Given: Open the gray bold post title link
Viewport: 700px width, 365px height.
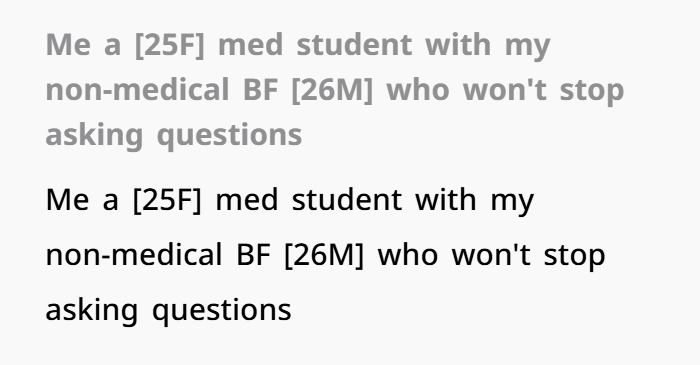Looking at the screenshot, I should 335,90.
